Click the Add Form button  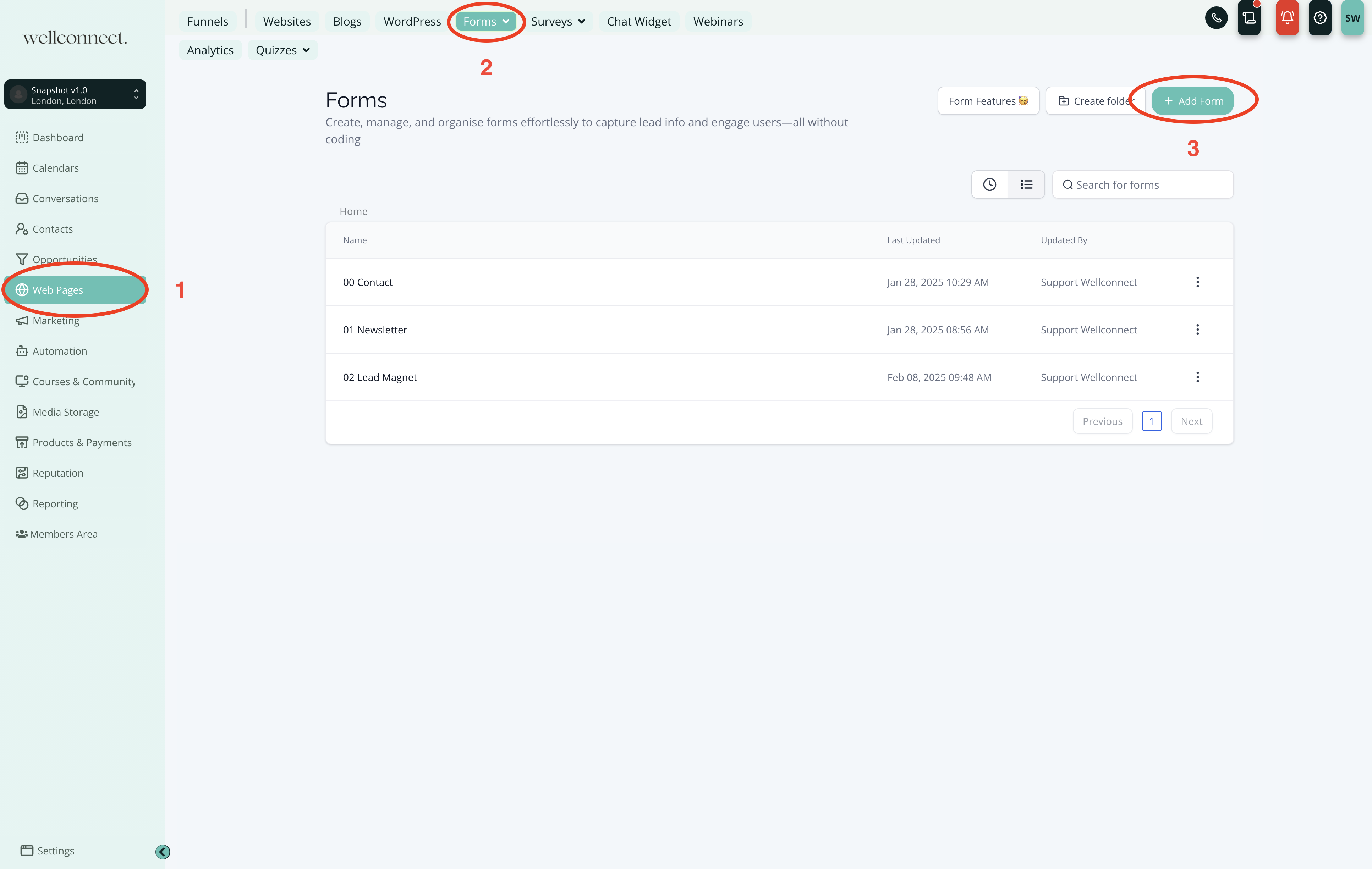[x=1192, y=101]
